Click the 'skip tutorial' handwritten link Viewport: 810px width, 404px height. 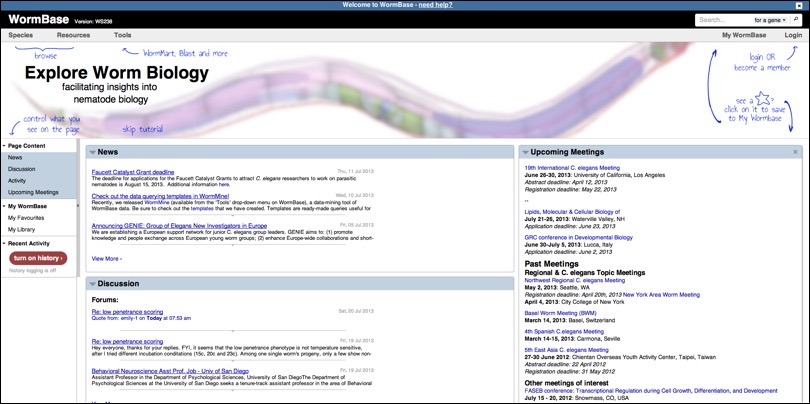click(143, 129)
